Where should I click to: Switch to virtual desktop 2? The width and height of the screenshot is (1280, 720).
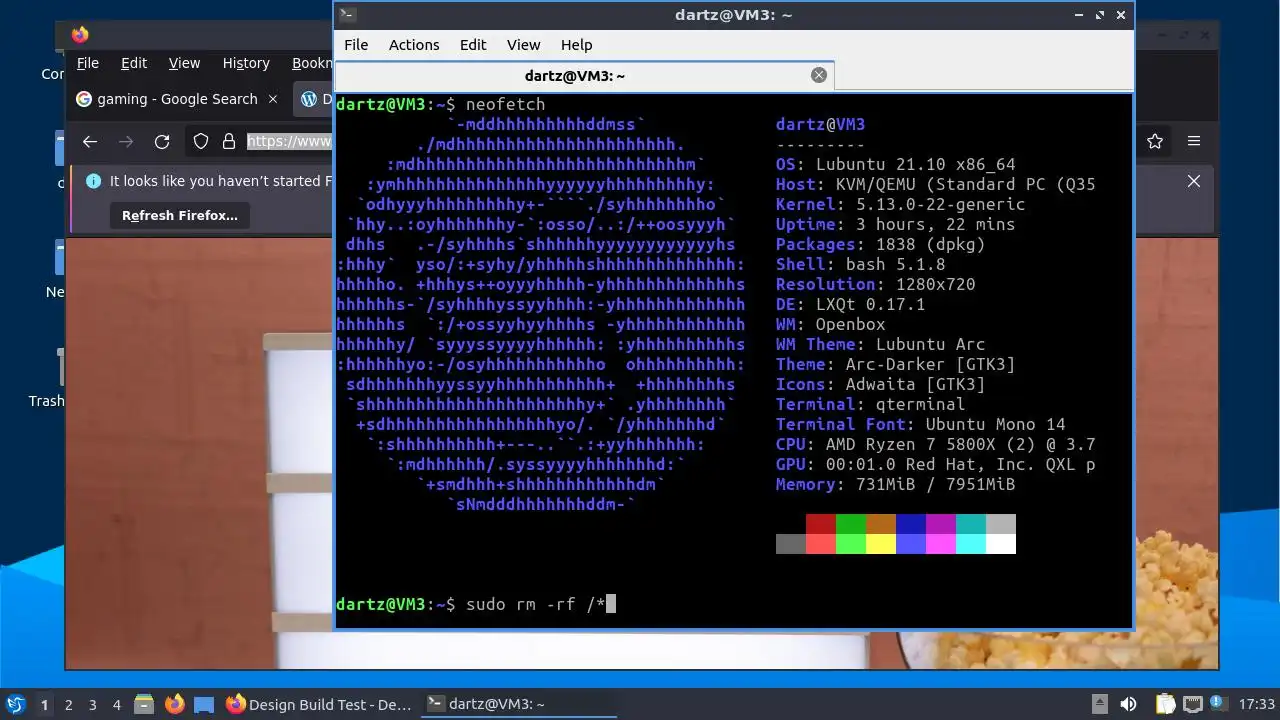[69, 705]
